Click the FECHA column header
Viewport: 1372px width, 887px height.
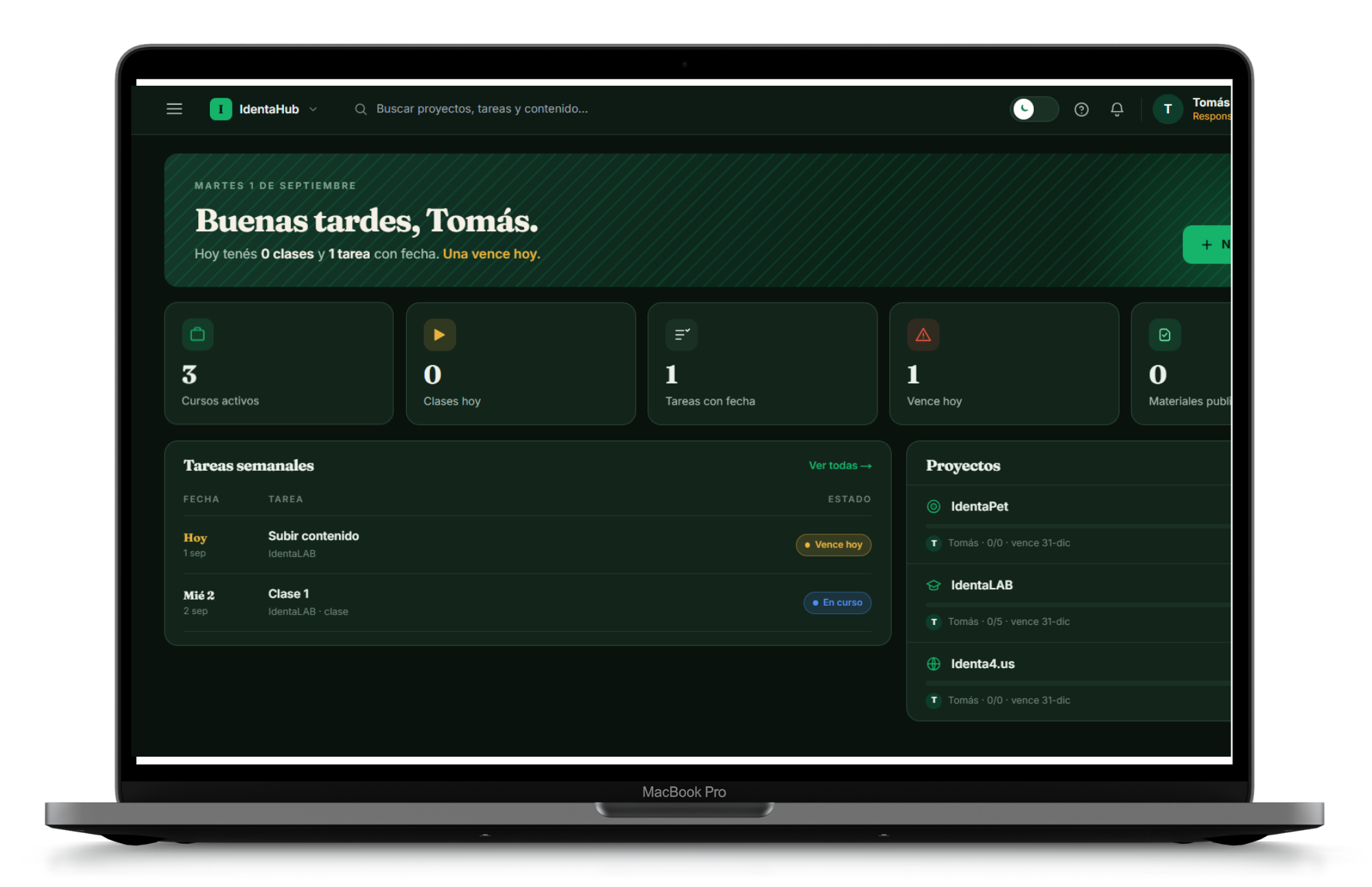pos(201,499)
